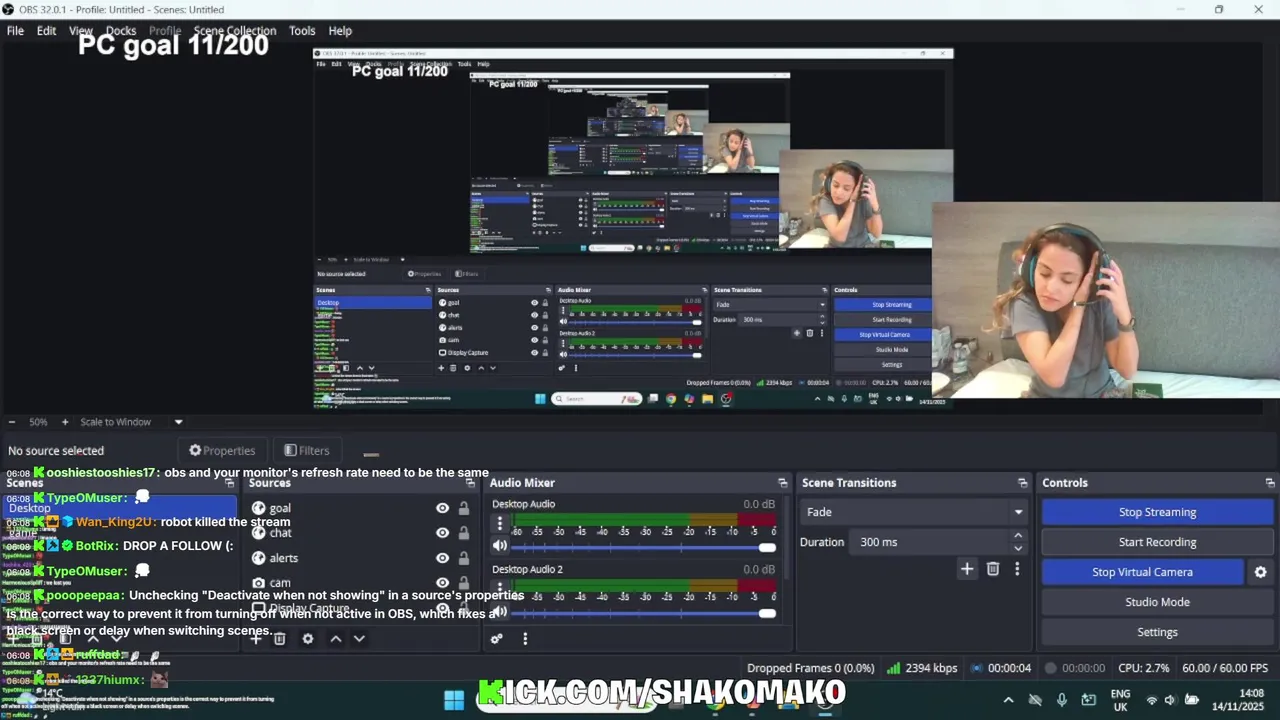Click Stop Virtual Camera button
The height and width of the screenshot is (720, 1280).
[x=1142, y=572]
